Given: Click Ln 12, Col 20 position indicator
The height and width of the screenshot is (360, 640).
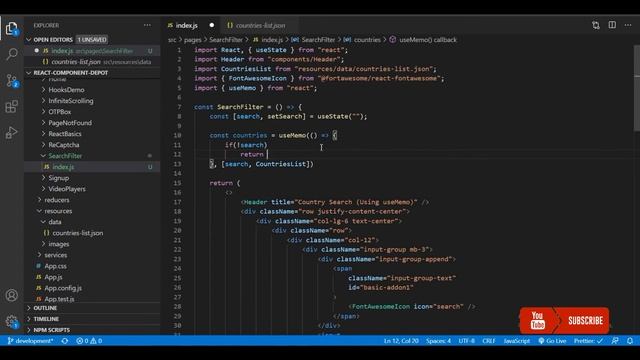Looking at the screenshot, I should pyautogui.click(x=401, y=341).
